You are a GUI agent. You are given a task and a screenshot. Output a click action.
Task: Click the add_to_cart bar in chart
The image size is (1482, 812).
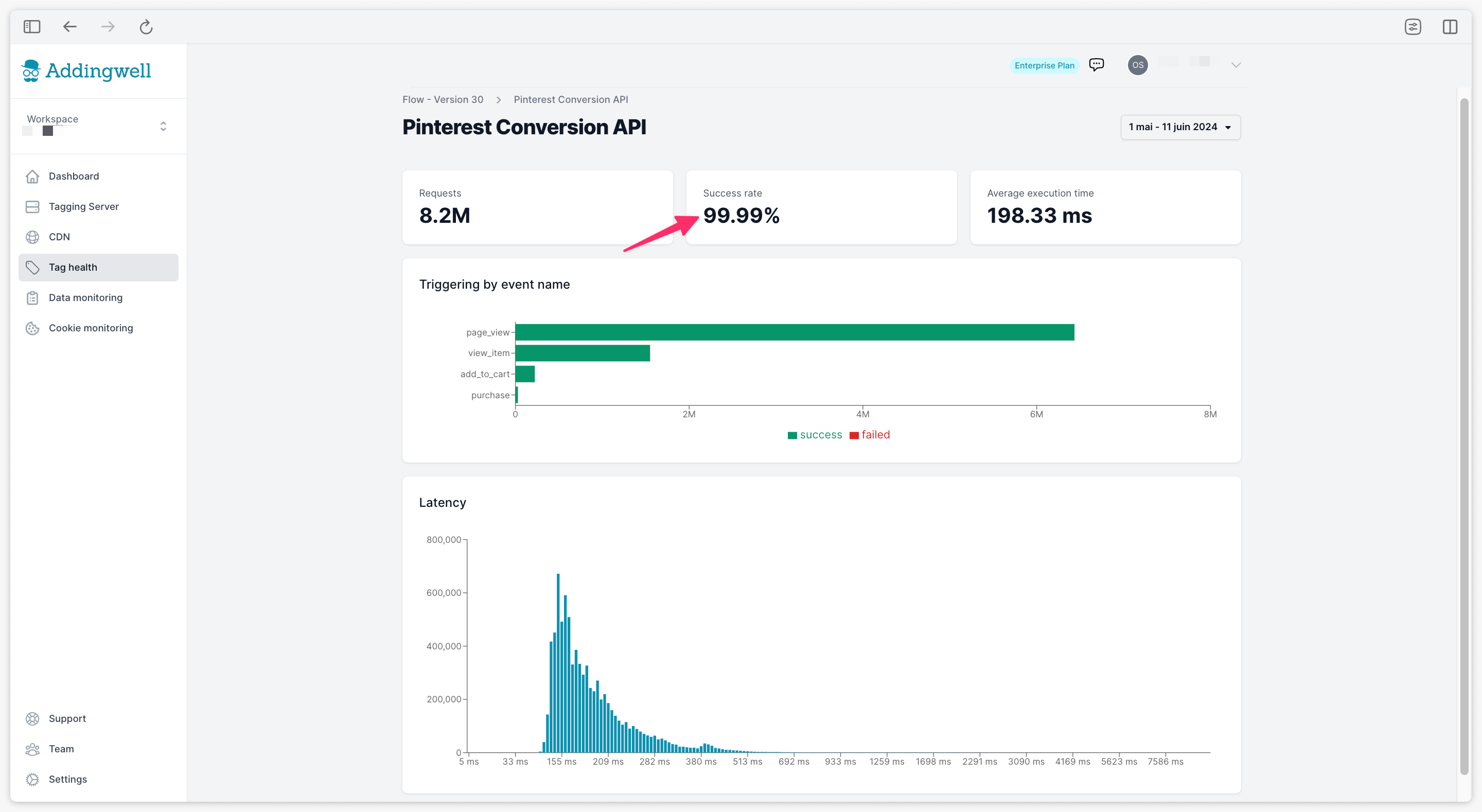[x=525, y=374]
